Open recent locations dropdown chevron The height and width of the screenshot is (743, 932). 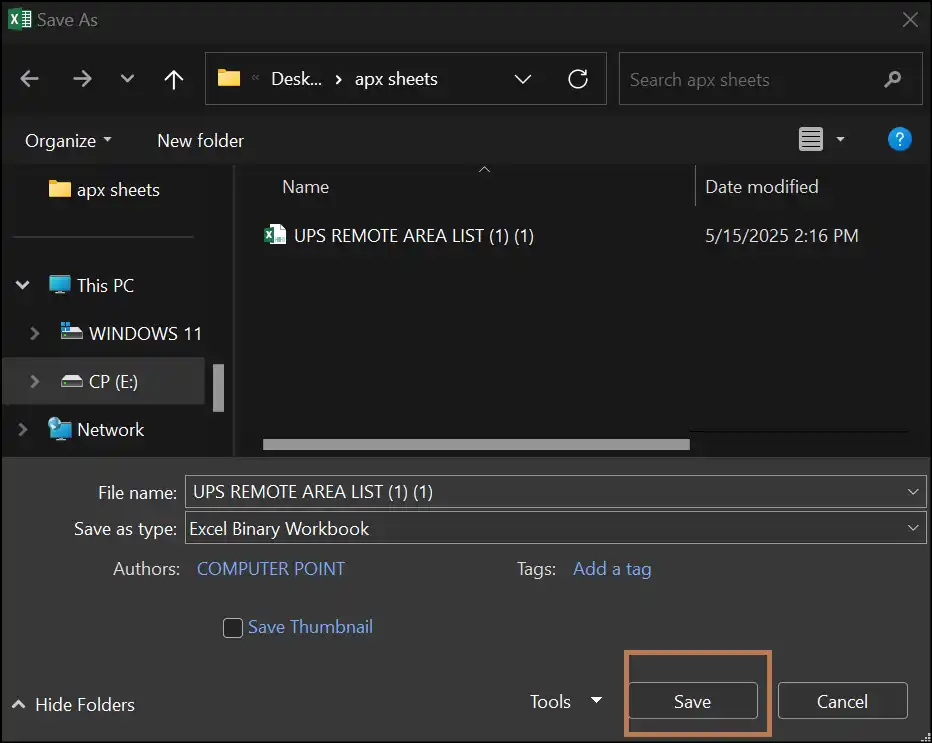coord(127,78)
